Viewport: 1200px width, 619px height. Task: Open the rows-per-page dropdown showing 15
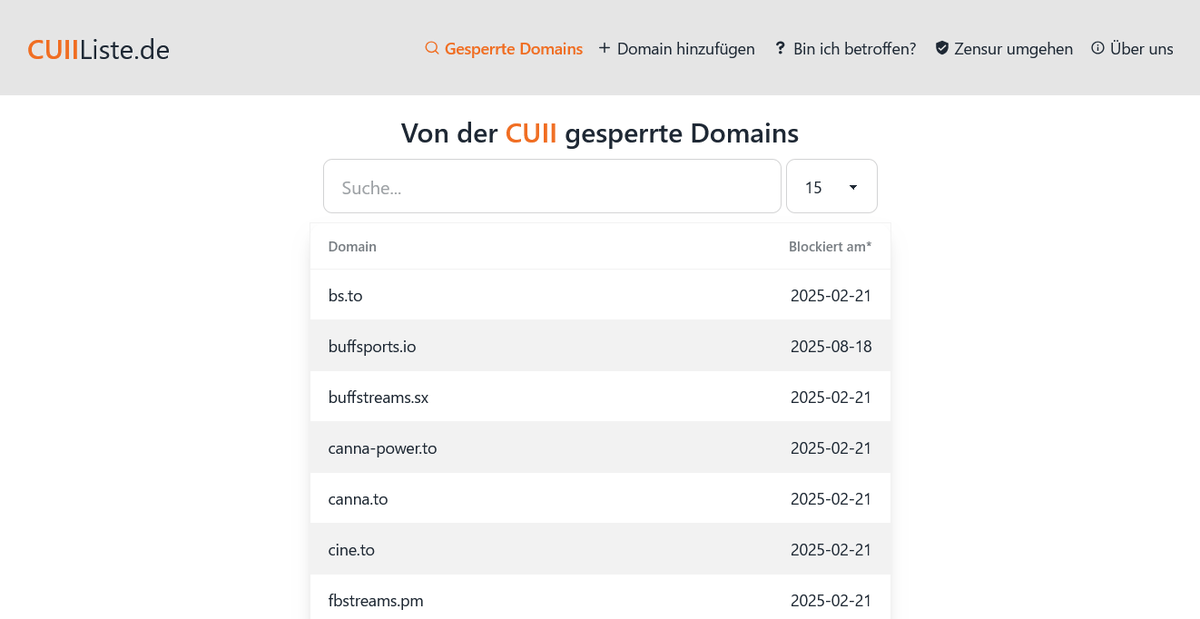click(832, 186)
